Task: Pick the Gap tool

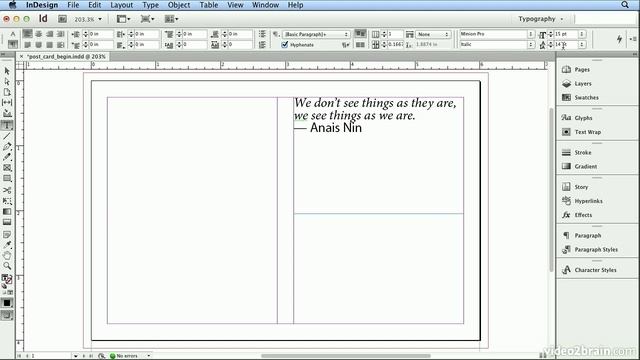Action: click(7, 102)
